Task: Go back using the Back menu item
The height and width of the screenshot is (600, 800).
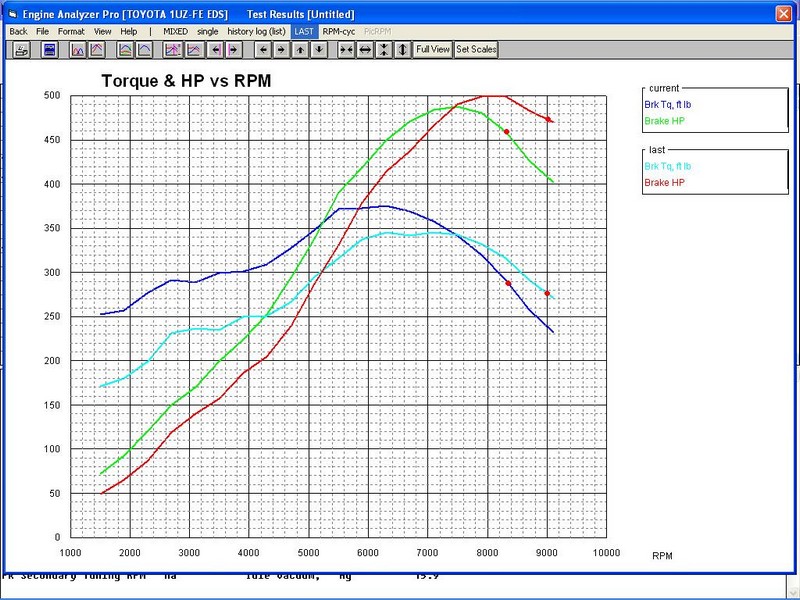Action: [x=18, y=32]
